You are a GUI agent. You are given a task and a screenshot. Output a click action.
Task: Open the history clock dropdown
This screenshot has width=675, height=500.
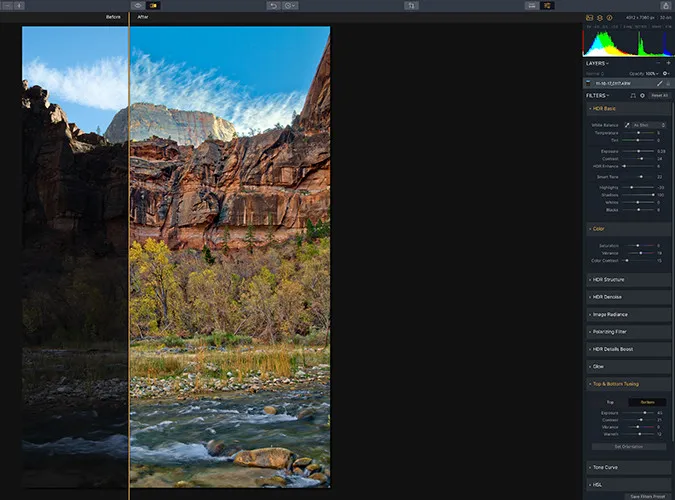(x=290, y=5)
